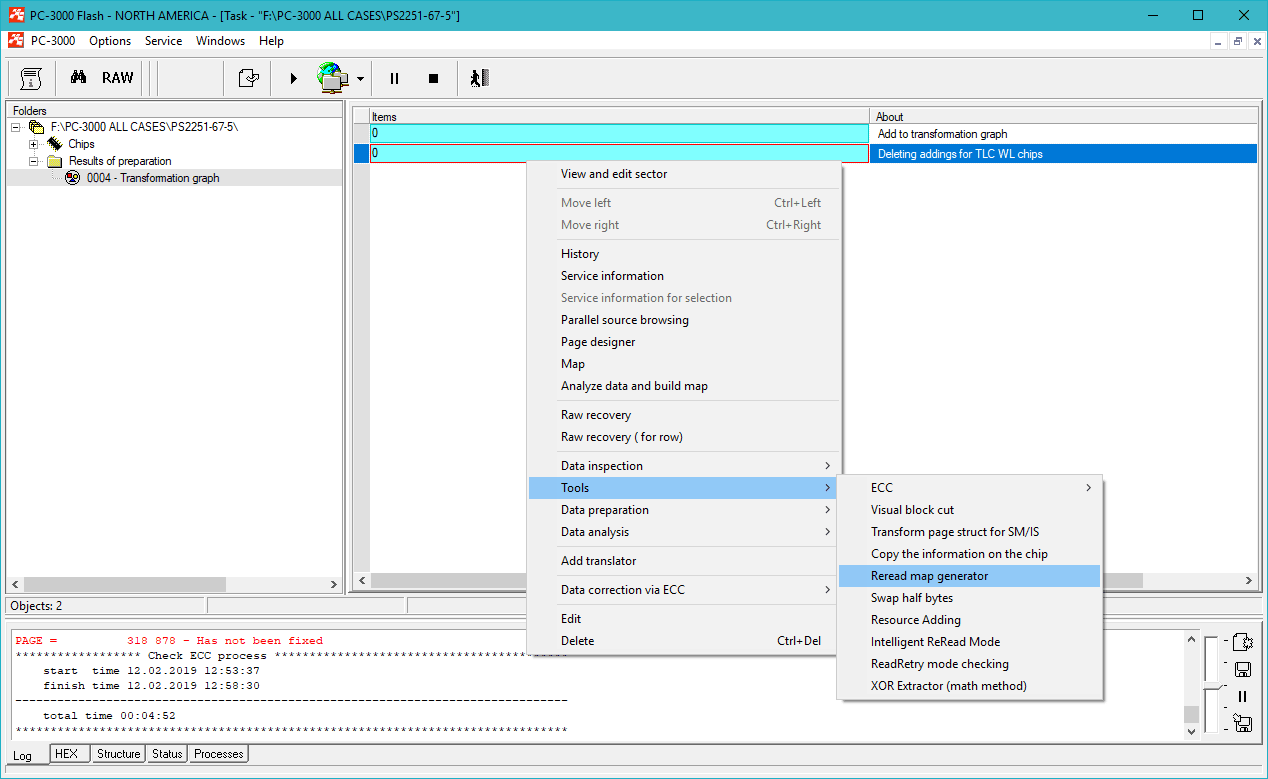Click the Play toolbar button

(294, 78)
